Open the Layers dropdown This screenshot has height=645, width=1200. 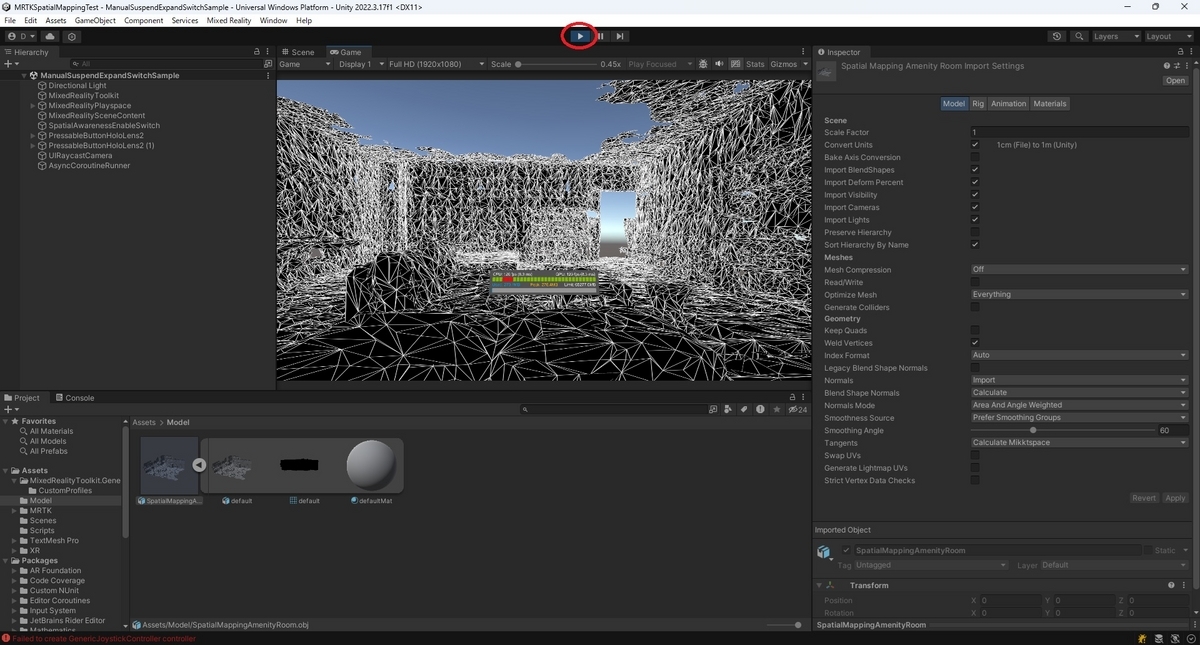1115,36
